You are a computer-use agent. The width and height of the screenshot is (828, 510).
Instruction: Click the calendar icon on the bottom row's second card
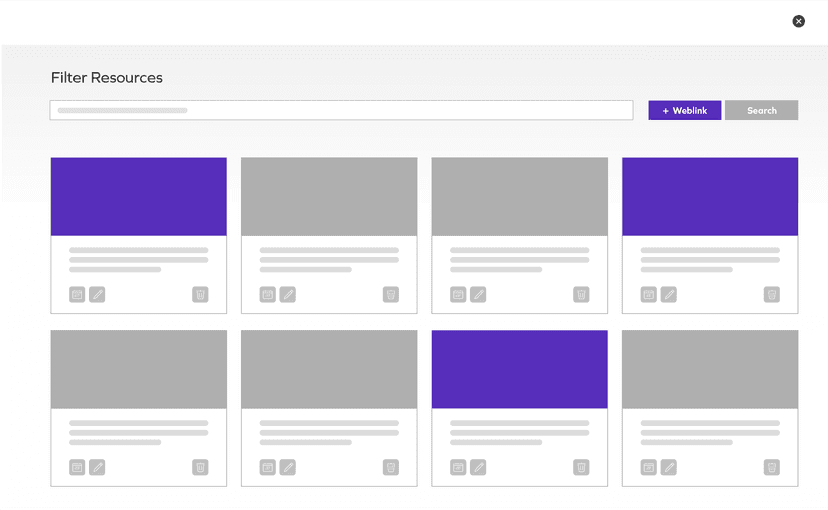point(268,467)
